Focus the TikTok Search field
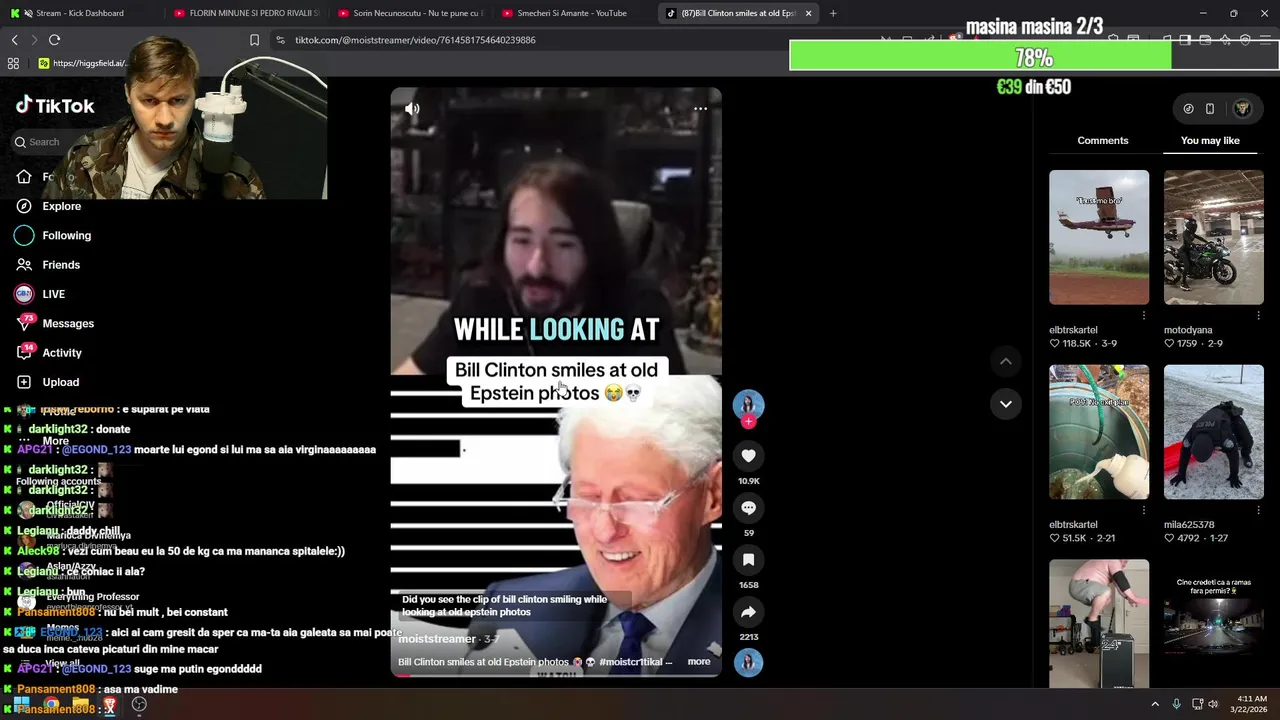 [x=44, y=142]
